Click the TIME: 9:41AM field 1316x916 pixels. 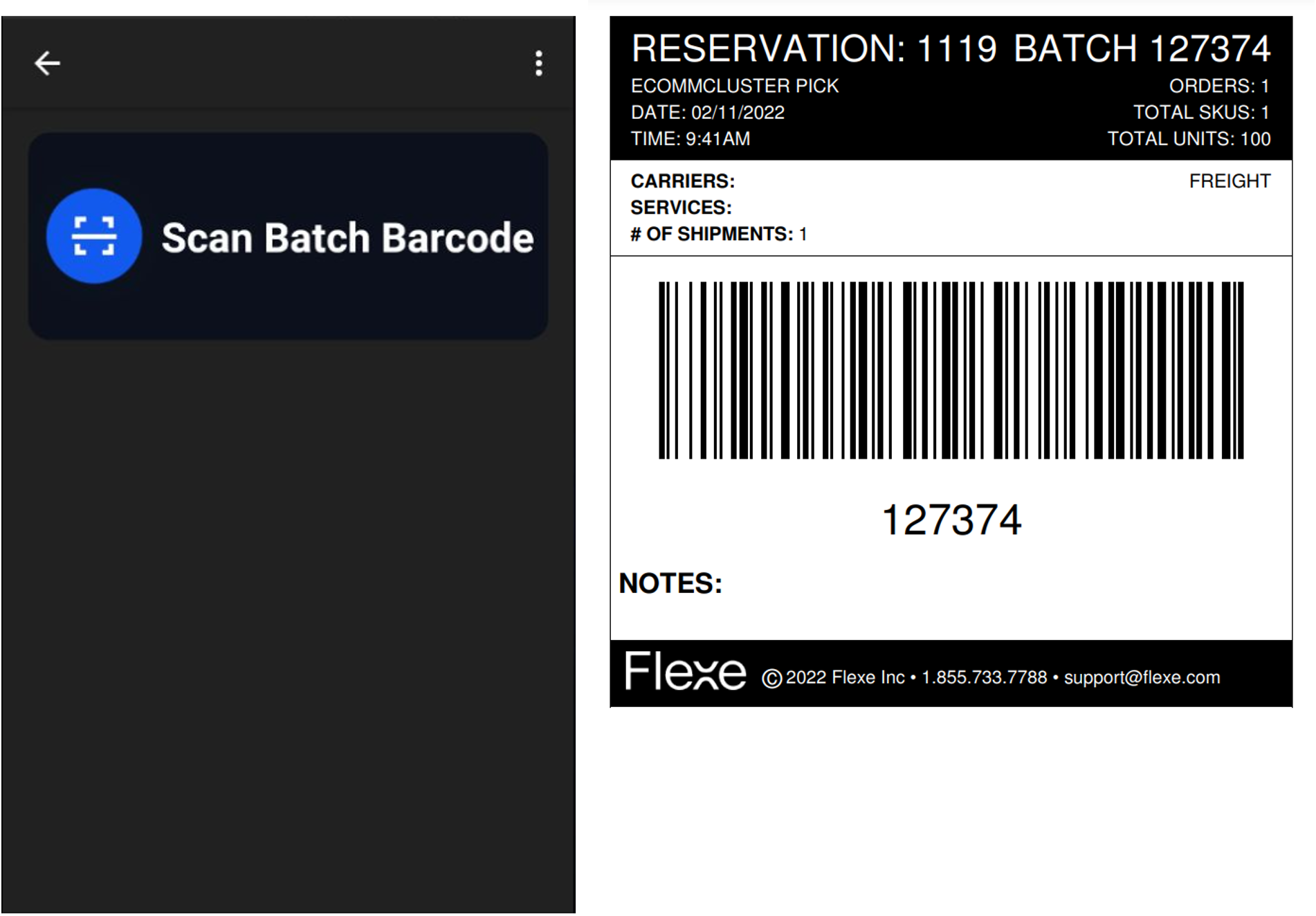pos(690,139)
